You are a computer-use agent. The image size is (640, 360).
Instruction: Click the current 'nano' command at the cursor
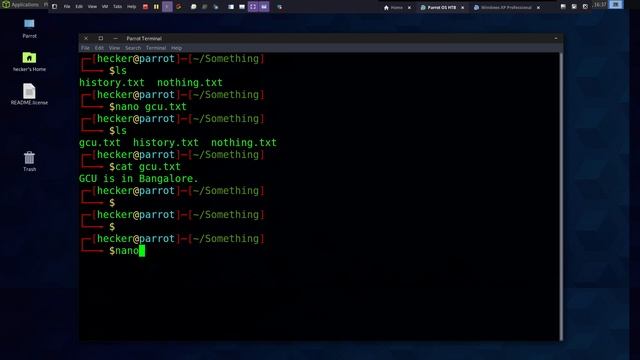point(127,251)
